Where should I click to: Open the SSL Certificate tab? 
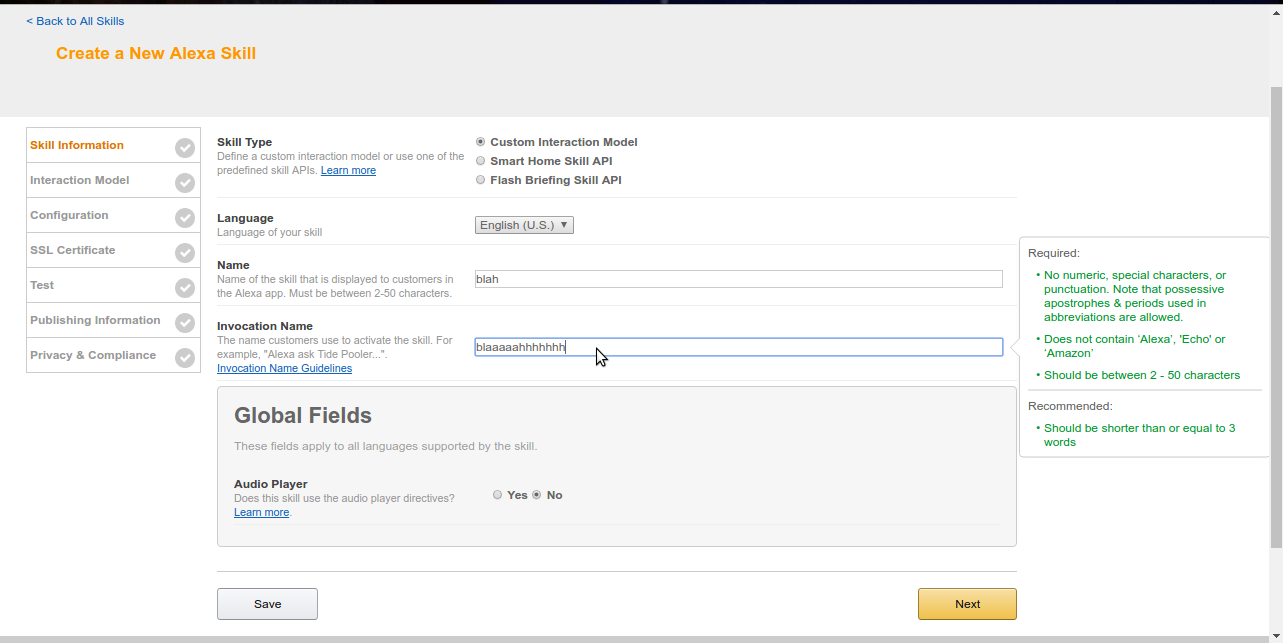[113, 250]
